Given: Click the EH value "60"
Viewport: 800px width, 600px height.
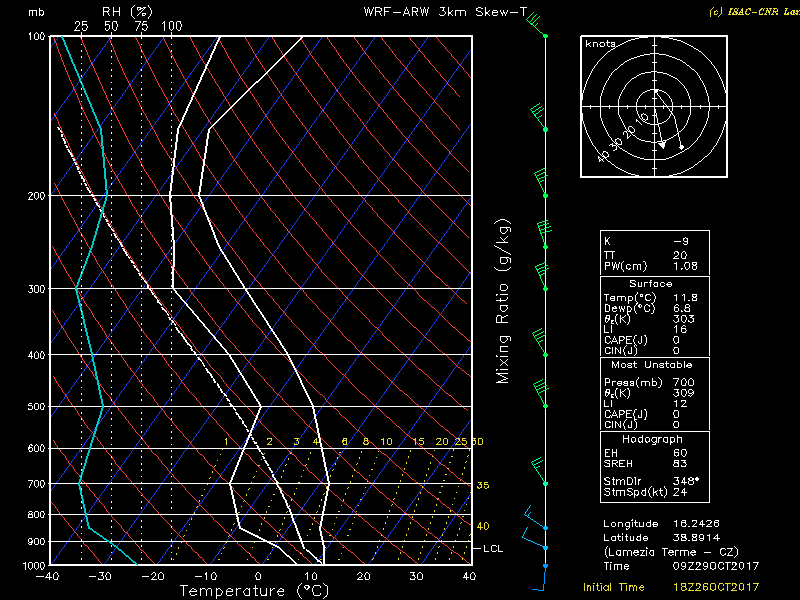Looking at the screenshot, I should coord(680,453).
